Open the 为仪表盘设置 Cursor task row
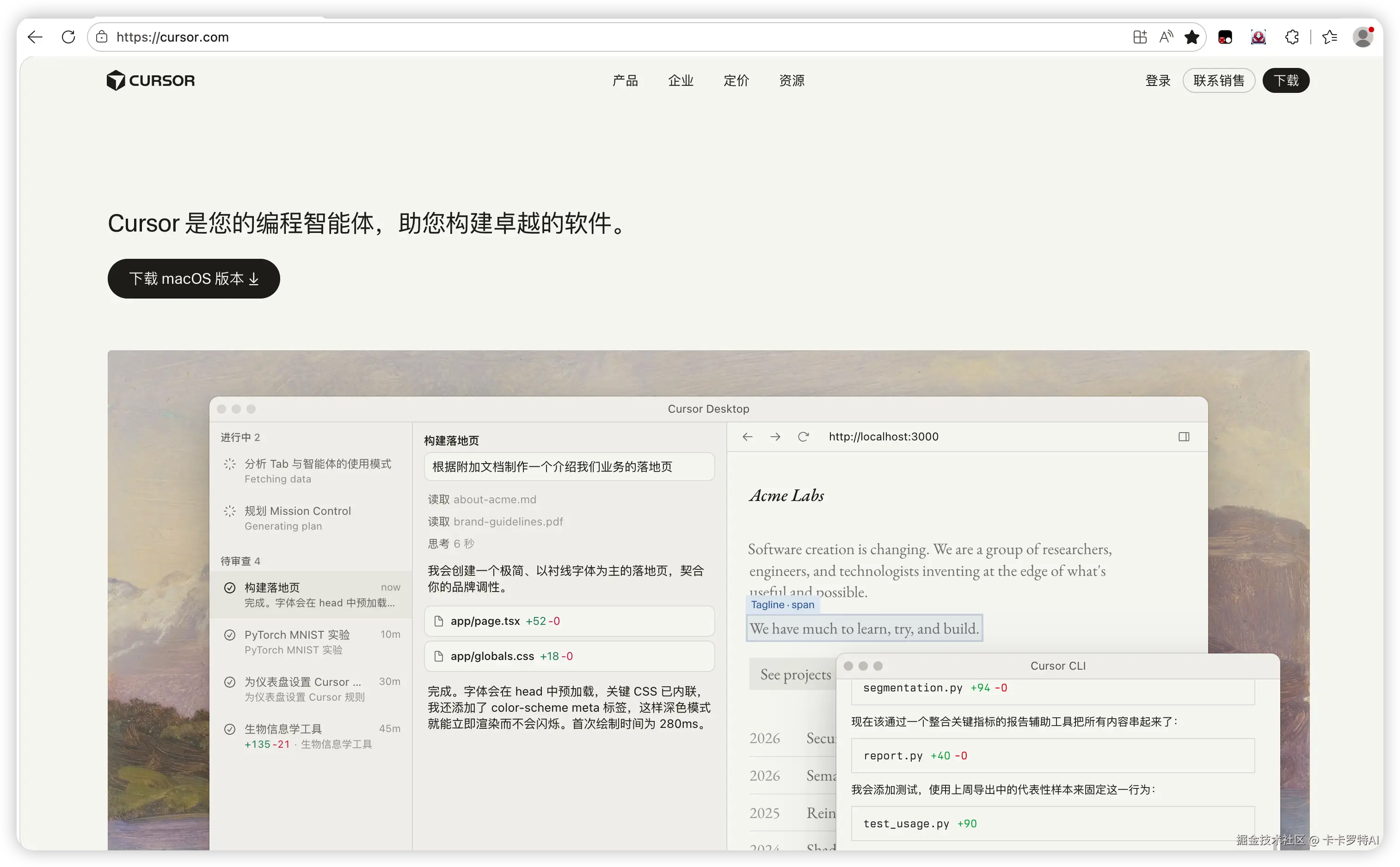This screenshot has width=1400, height=867. 310,689
